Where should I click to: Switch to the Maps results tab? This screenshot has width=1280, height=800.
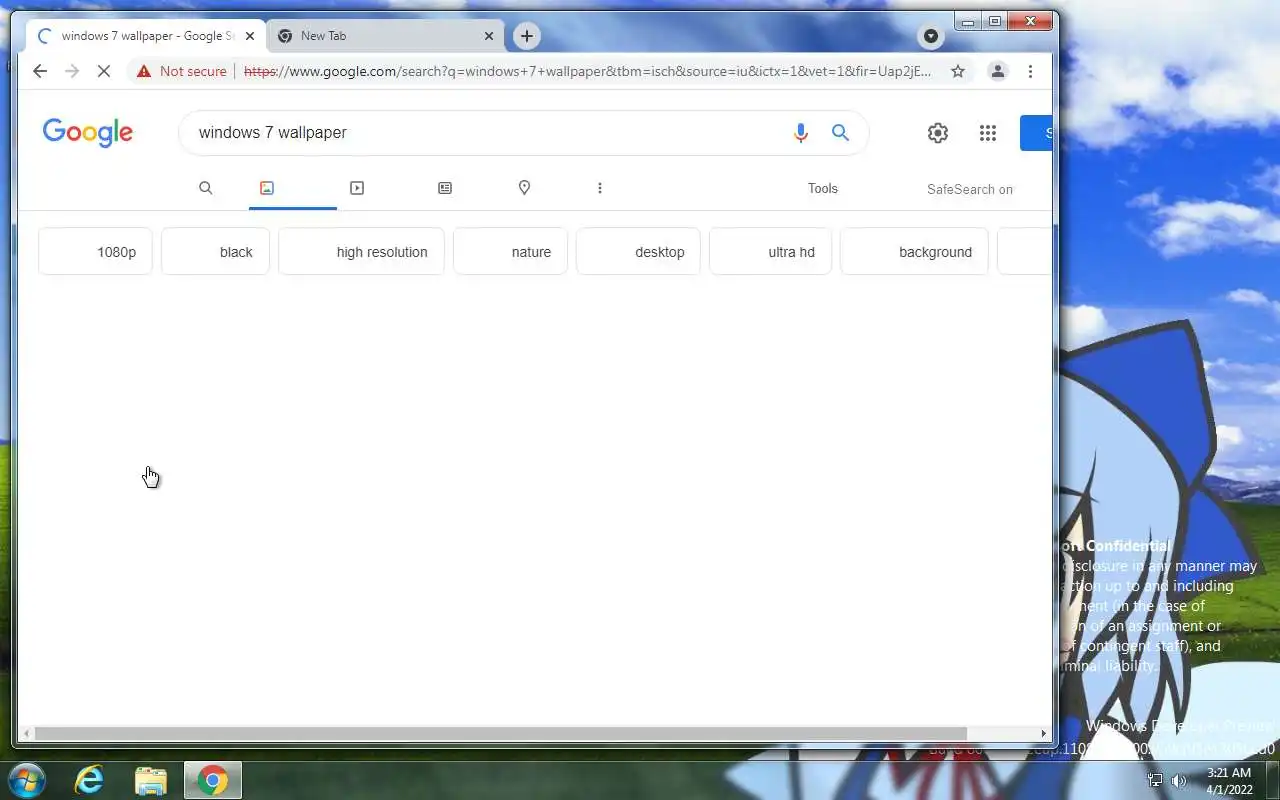pos(524,188)
